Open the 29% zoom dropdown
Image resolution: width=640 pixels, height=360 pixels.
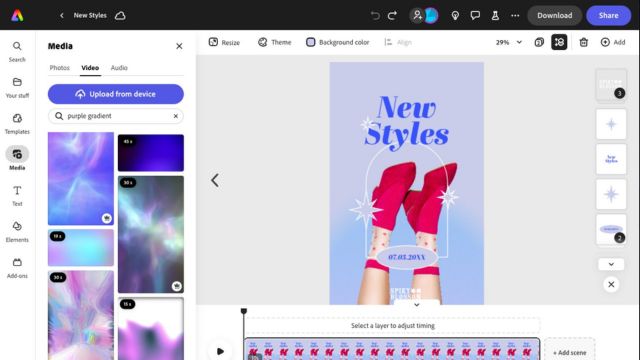click(x=509, y=42)
